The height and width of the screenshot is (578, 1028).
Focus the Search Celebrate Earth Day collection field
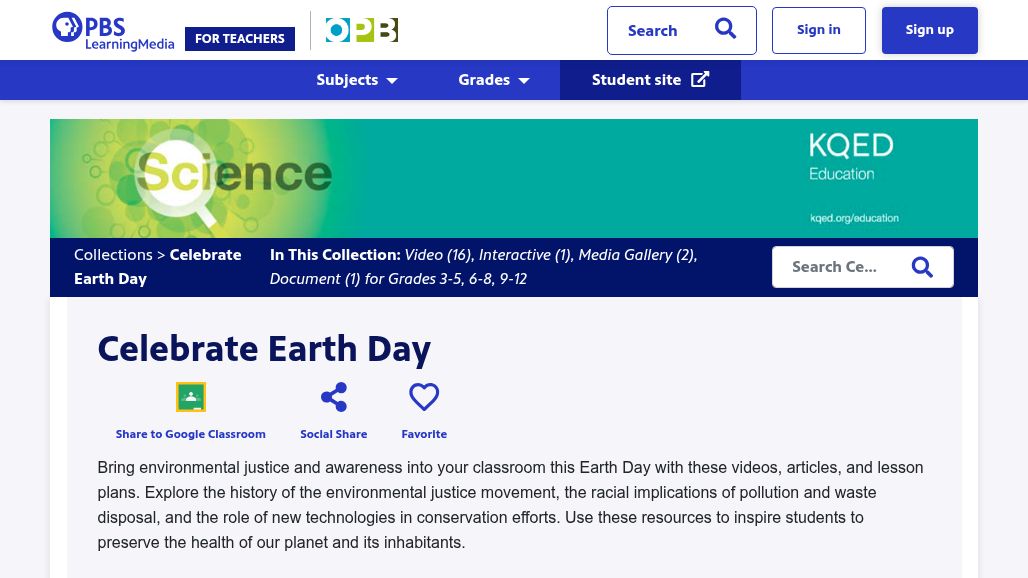coord(838,267)
